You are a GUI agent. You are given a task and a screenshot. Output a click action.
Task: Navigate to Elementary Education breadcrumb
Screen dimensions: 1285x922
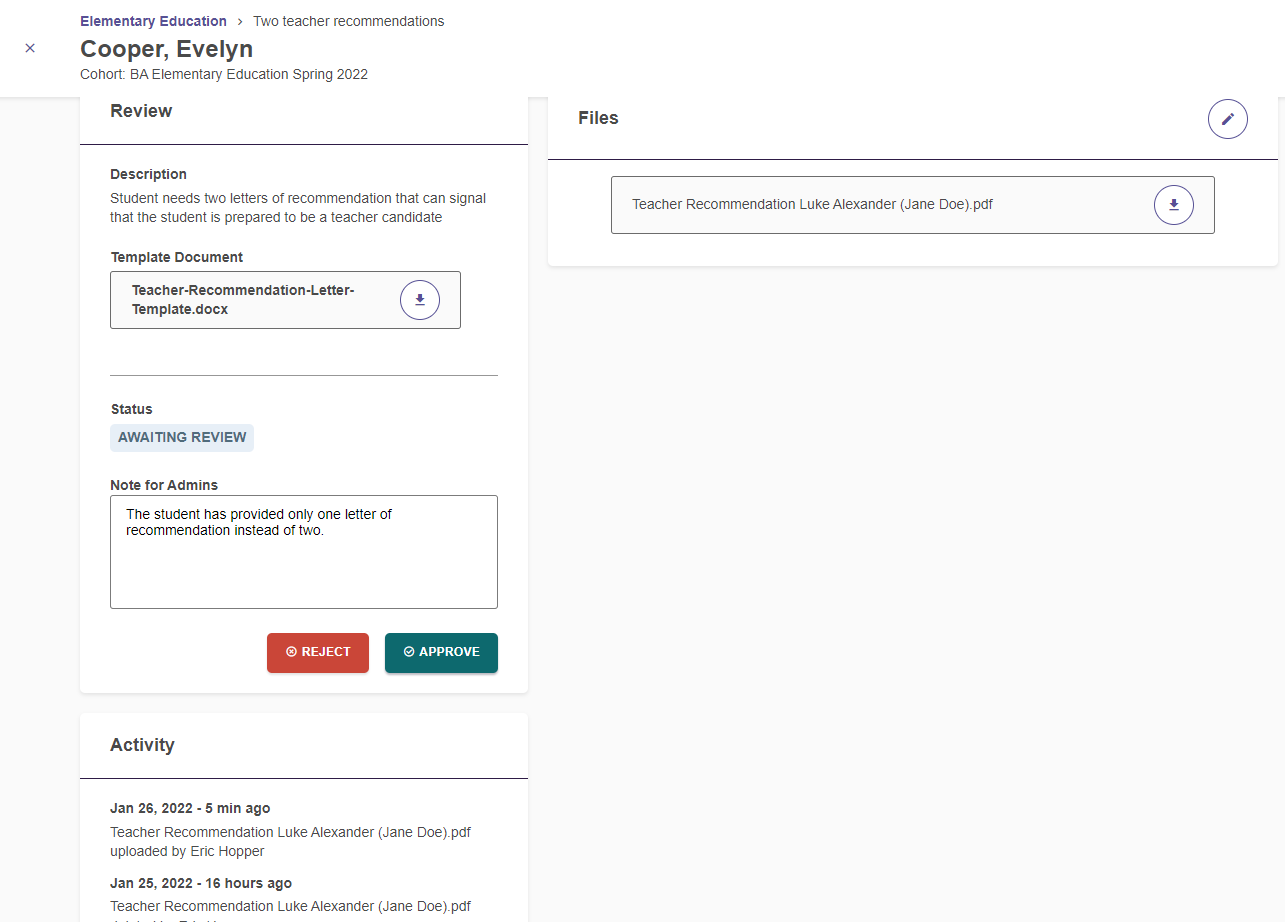coord(153,20)
